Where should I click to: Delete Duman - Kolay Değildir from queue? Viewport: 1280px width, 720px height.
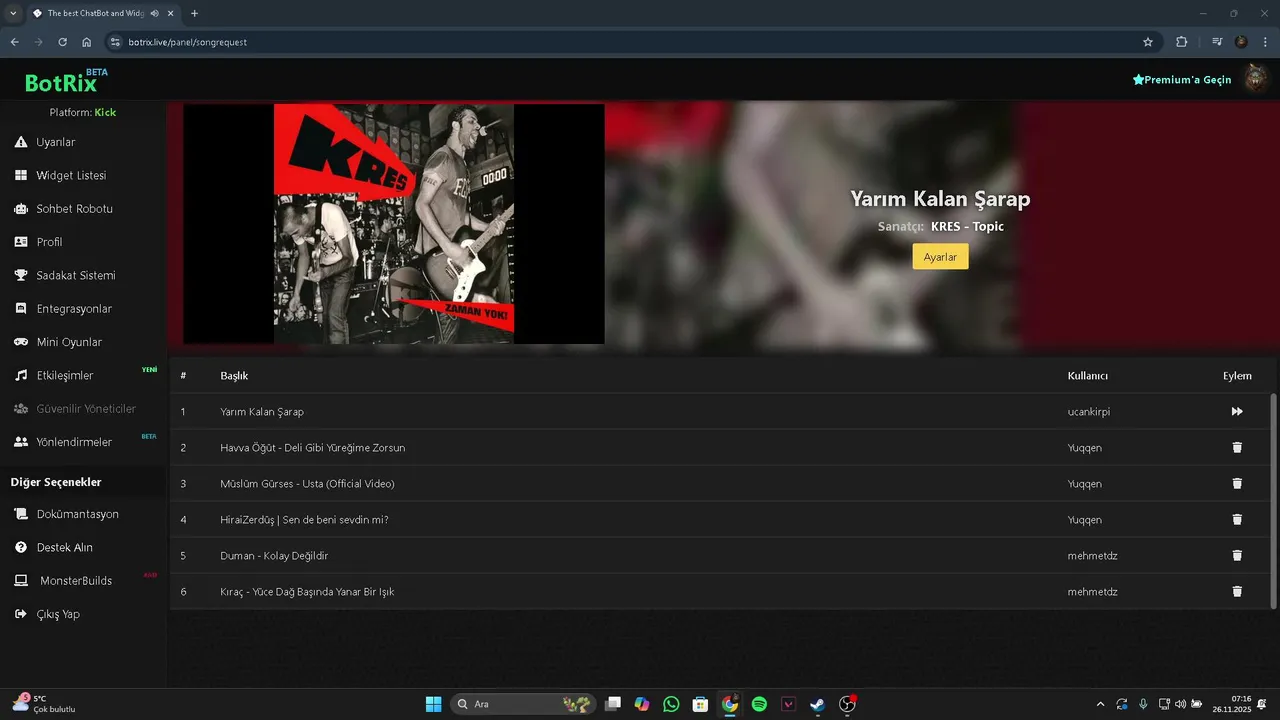1237,556
